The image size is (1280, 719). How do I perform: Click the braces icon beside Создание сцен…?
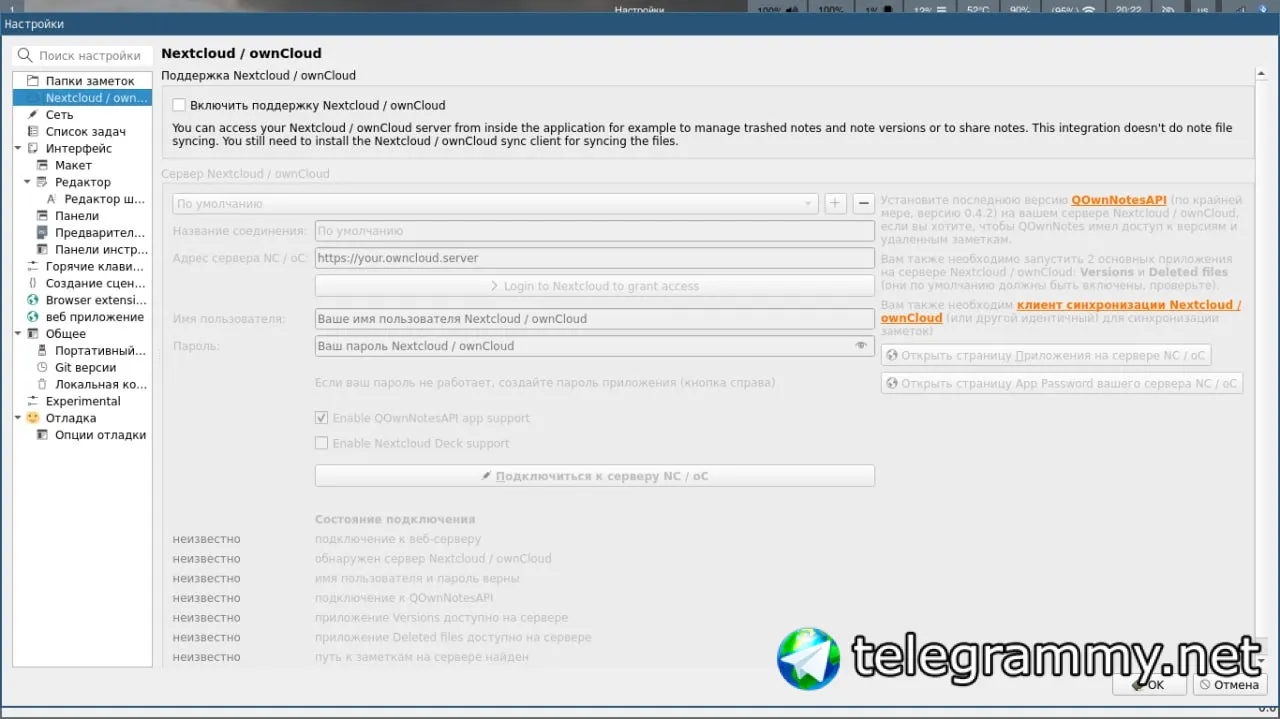[x=33, y=283]
